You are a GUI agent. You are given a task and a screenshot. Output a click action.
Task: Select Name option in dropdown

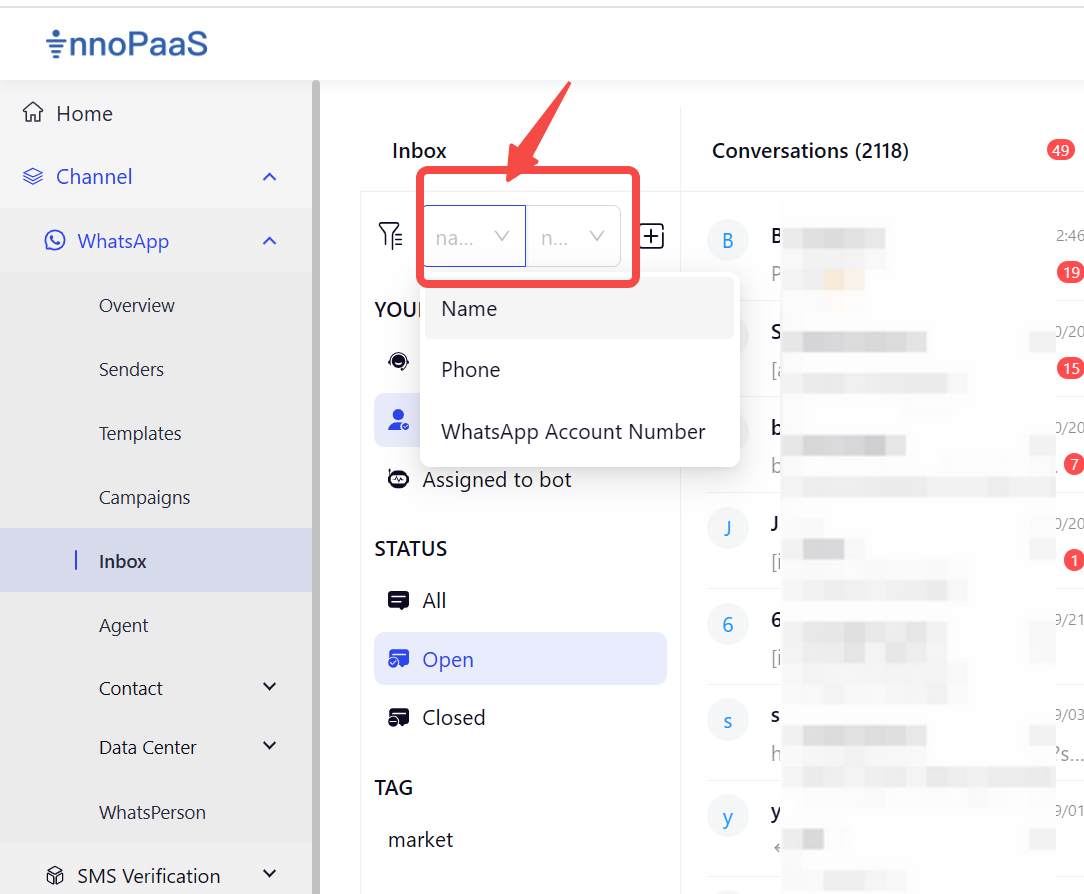tap(469, 309)
